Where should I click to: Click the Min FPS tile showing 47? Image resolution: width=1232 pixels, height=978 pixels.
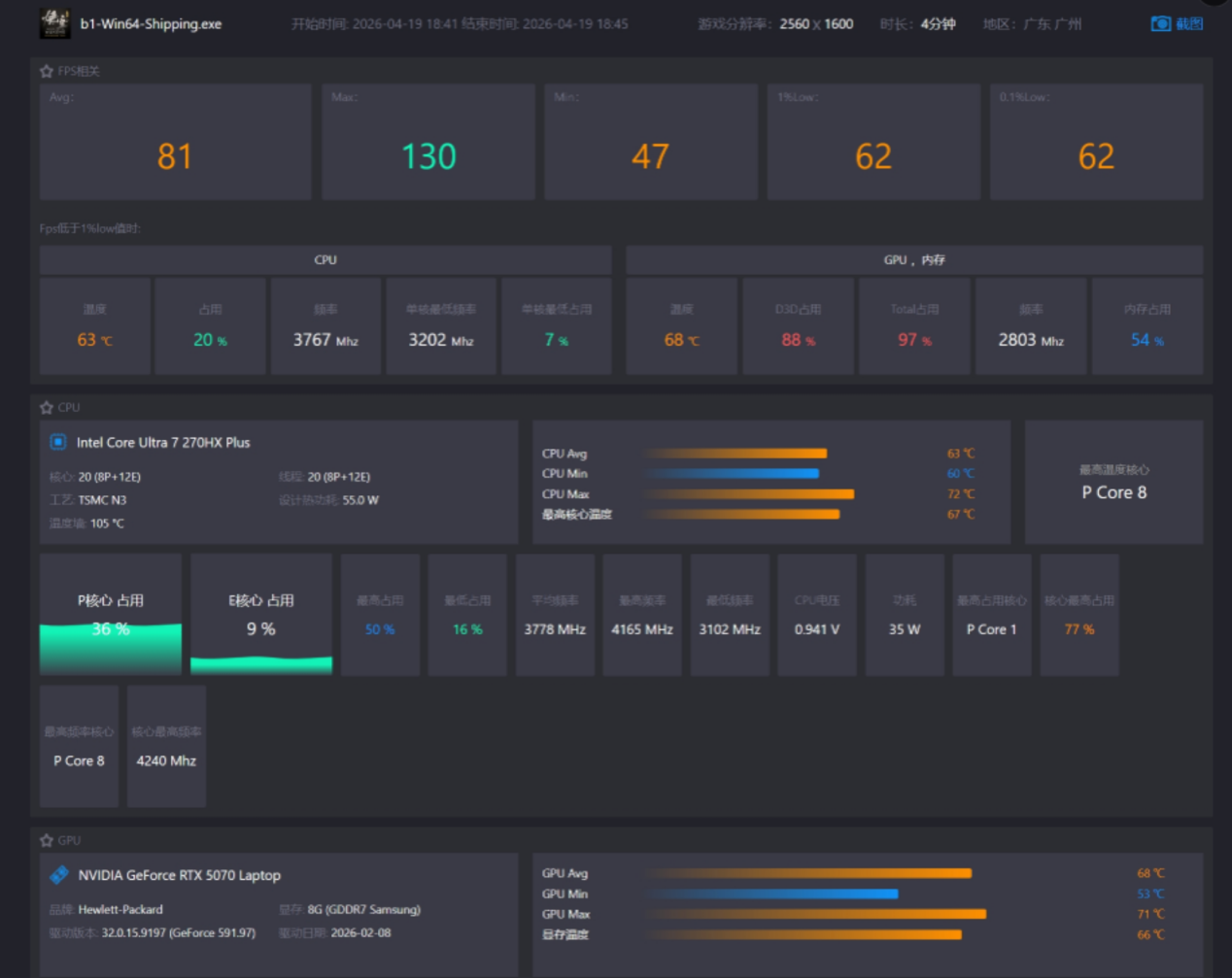[650, 143]
